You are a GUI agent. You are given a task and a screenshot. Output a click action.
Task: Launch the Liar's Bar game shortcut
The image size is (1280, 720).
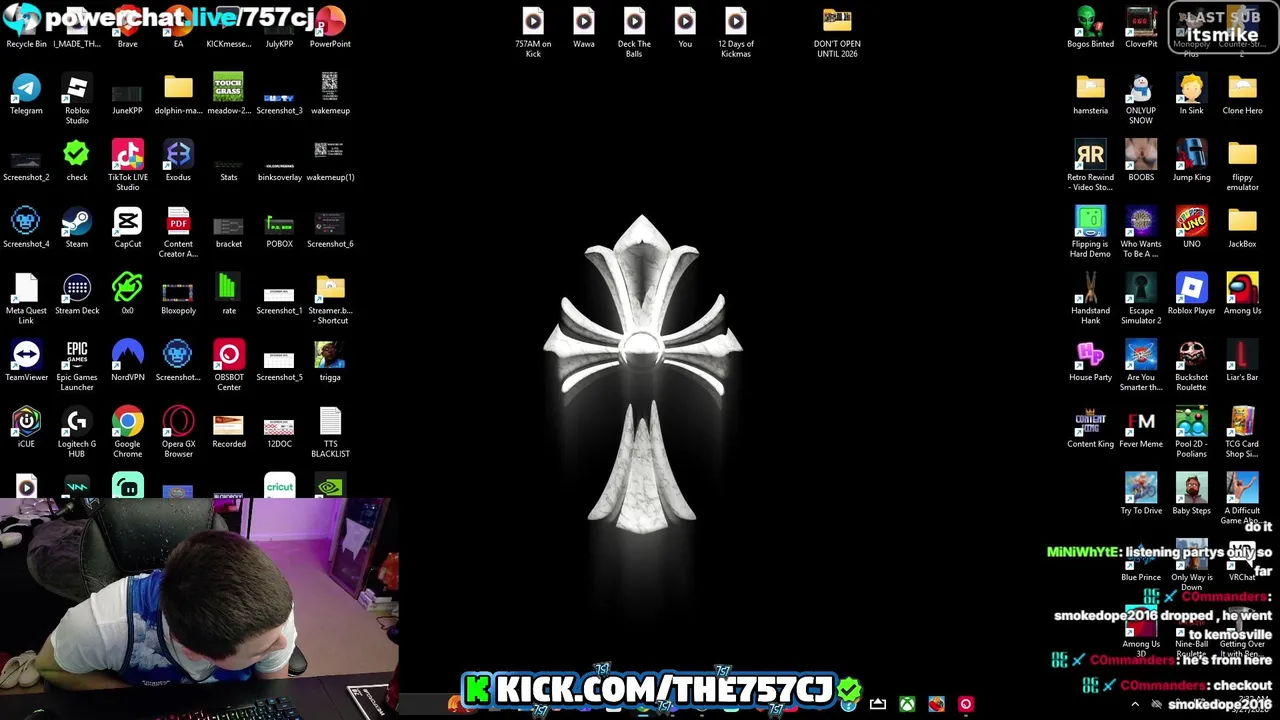[x=1242, y=361]
